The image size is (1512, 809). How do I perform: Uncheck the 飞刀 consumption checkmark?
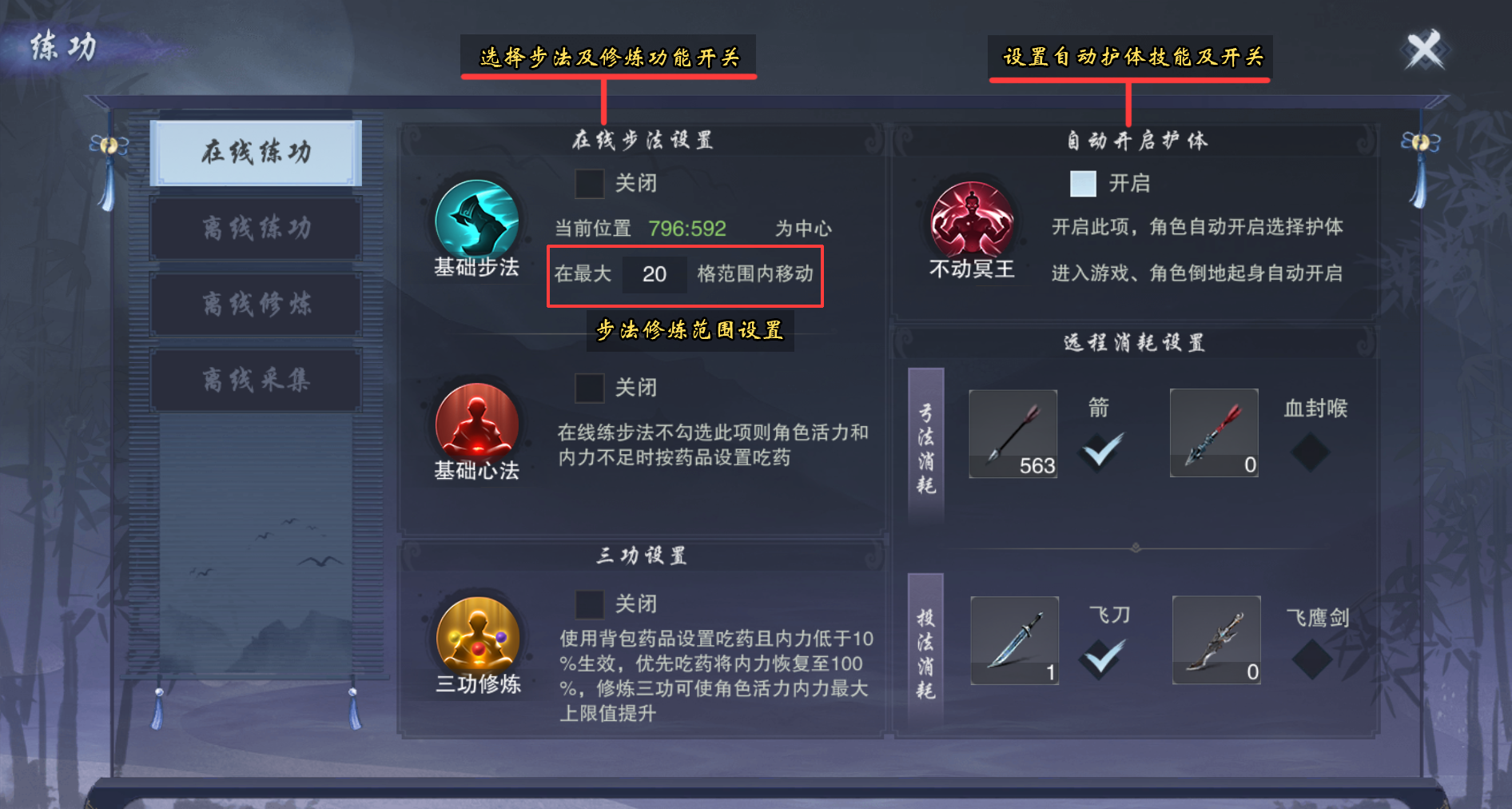point(1102,658)
